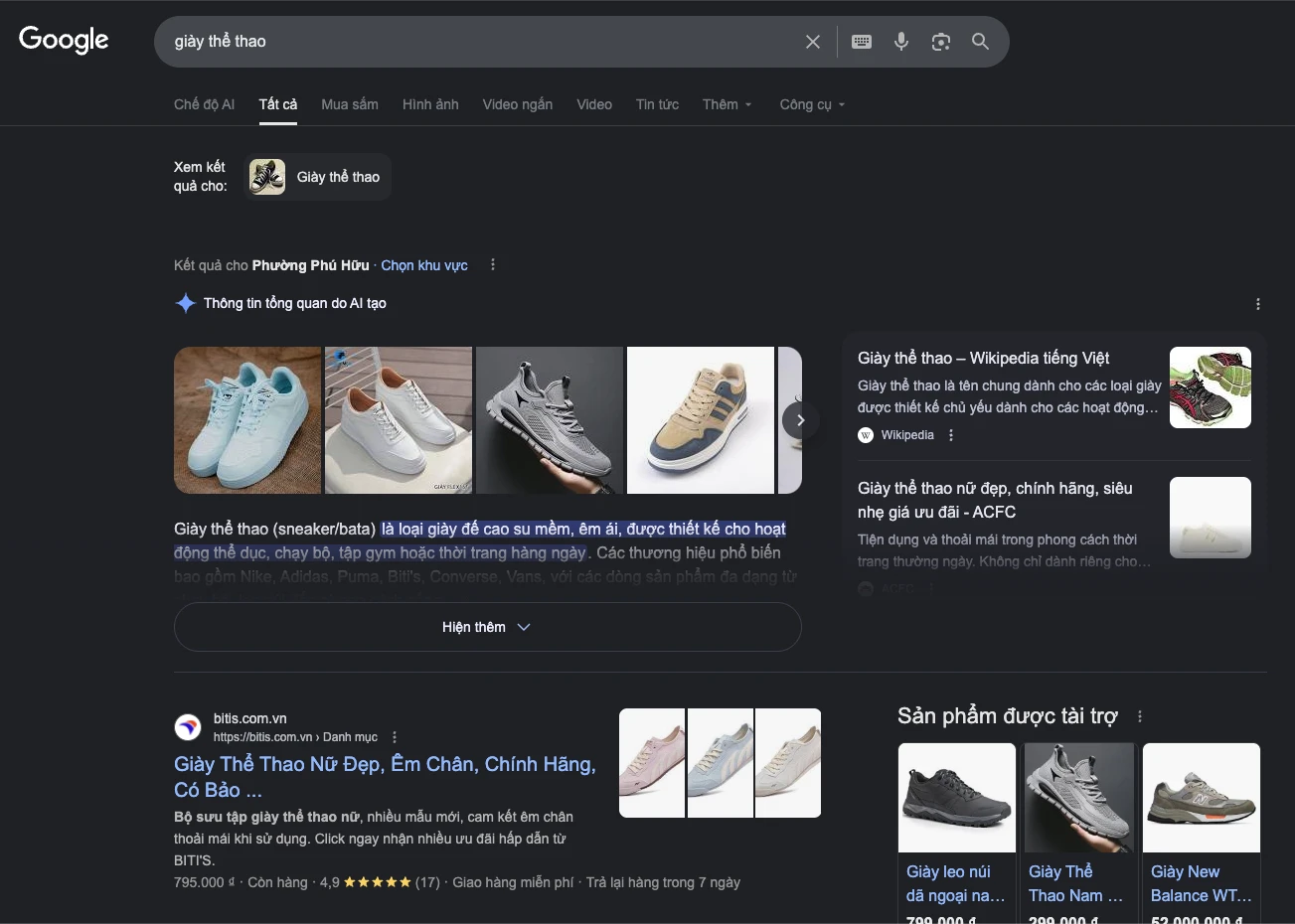
Task: Switch to the 'Hình ảnh' tab
Action: (430, 103)
